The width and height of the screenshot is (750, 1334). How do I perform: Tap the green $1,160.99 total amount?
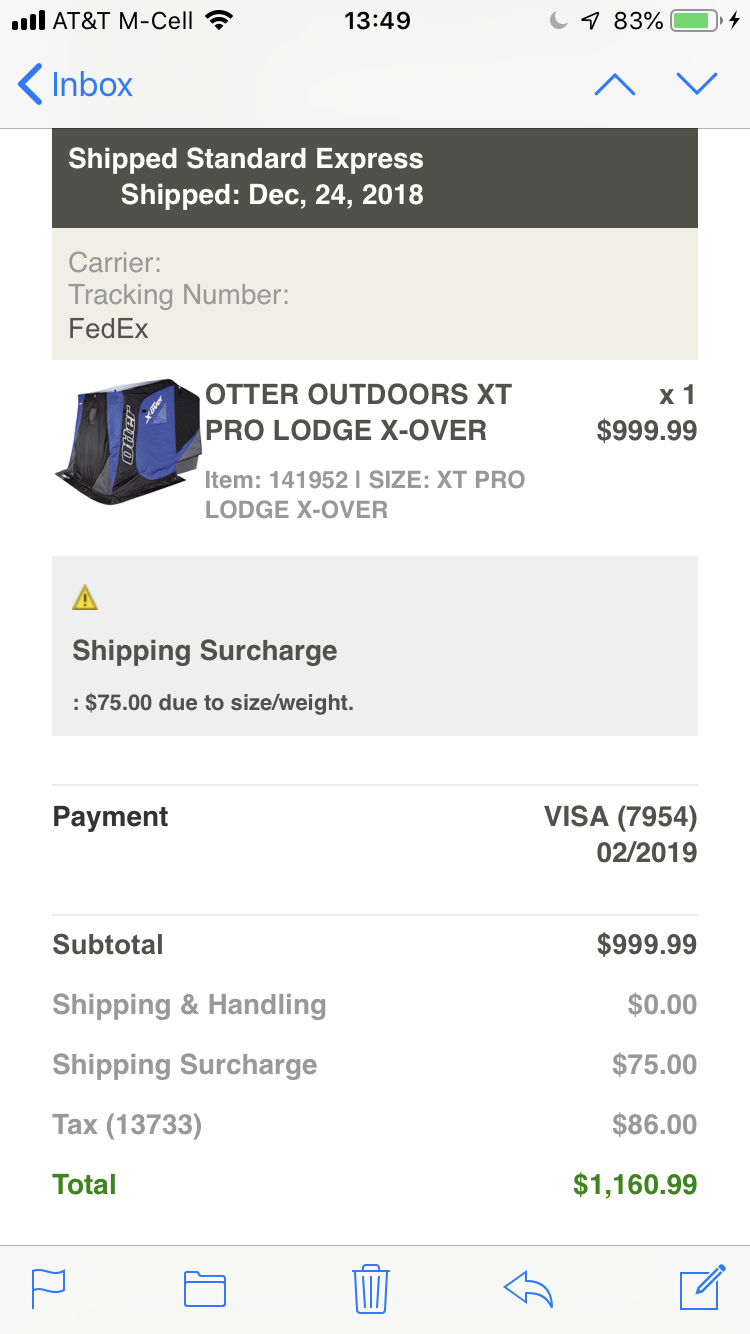pos(635,1185)
